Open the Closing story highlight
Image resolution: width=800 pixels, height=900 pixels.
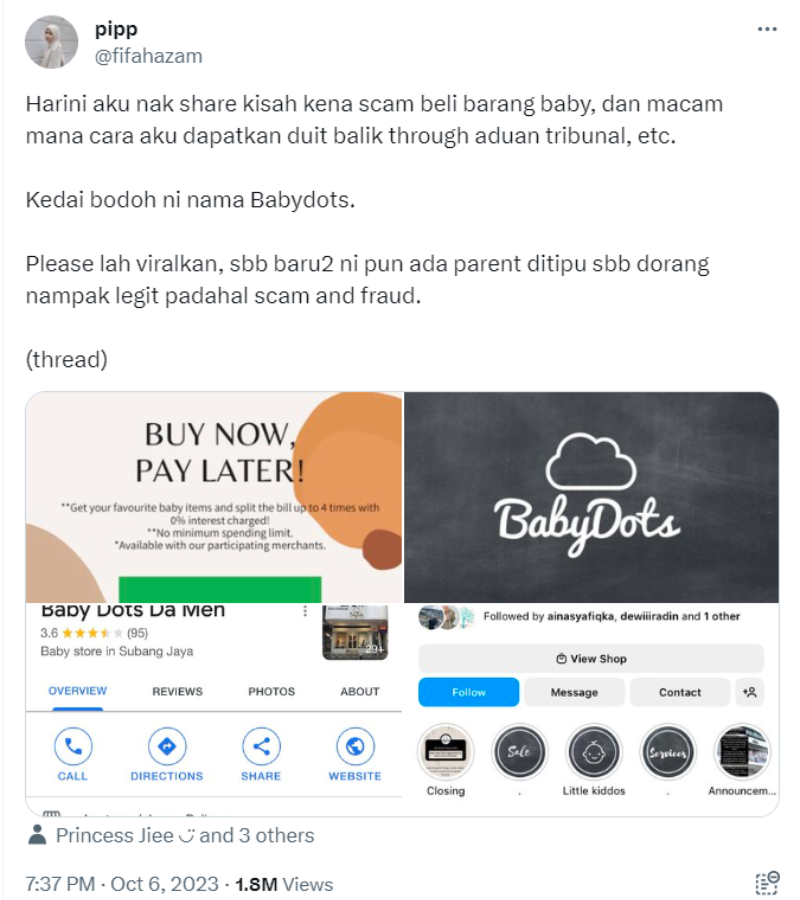[446, 751]
